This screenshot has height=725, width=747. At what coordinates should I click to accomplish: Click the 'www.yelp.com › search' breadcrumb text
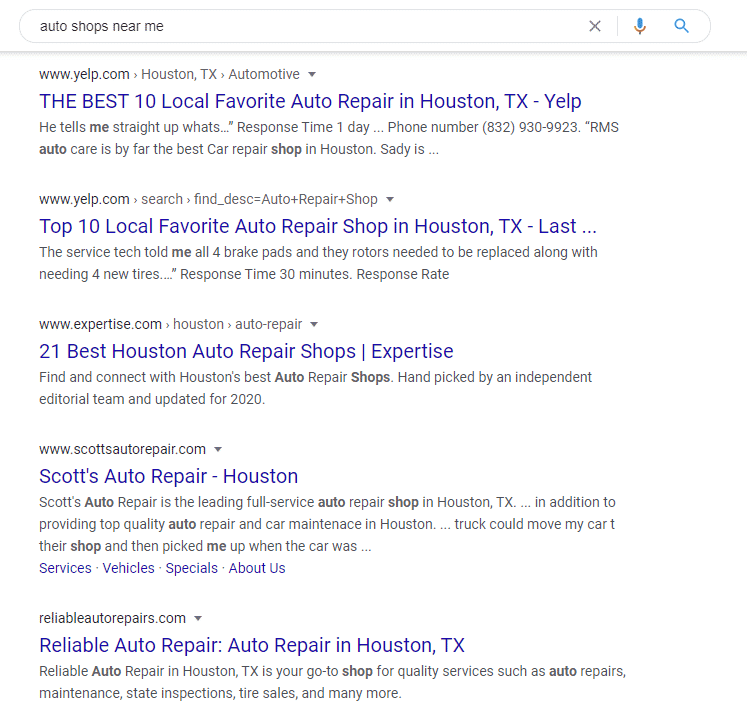click(111, 199)
